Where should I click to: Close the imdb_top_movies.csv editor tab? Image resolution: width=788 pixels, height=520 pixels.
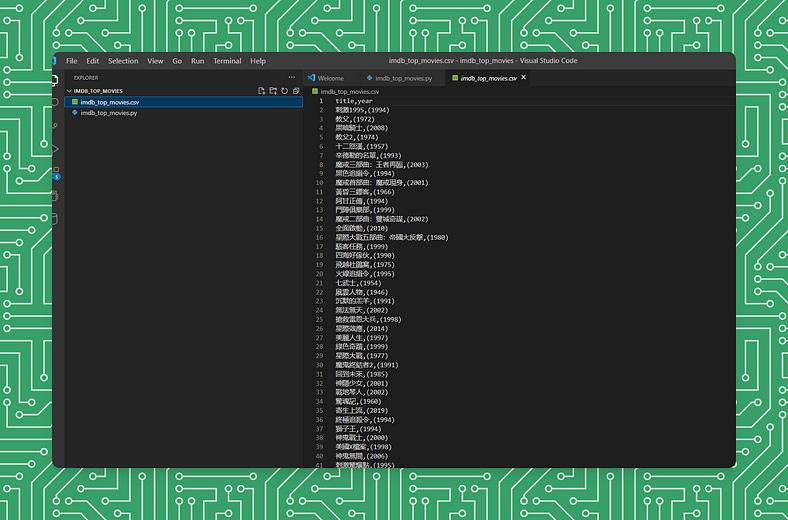(x=524, y=77)
